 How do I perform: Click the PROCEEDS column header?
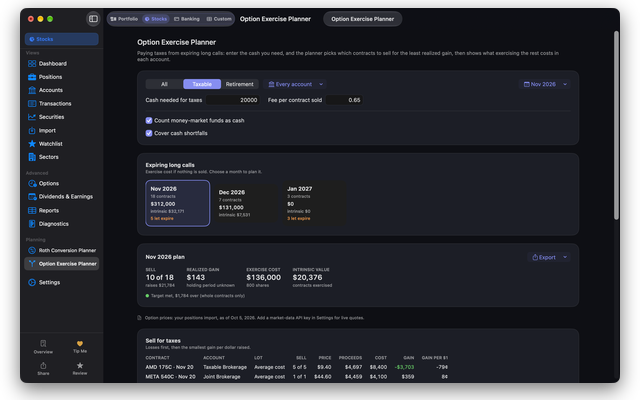tap(350, 358)
